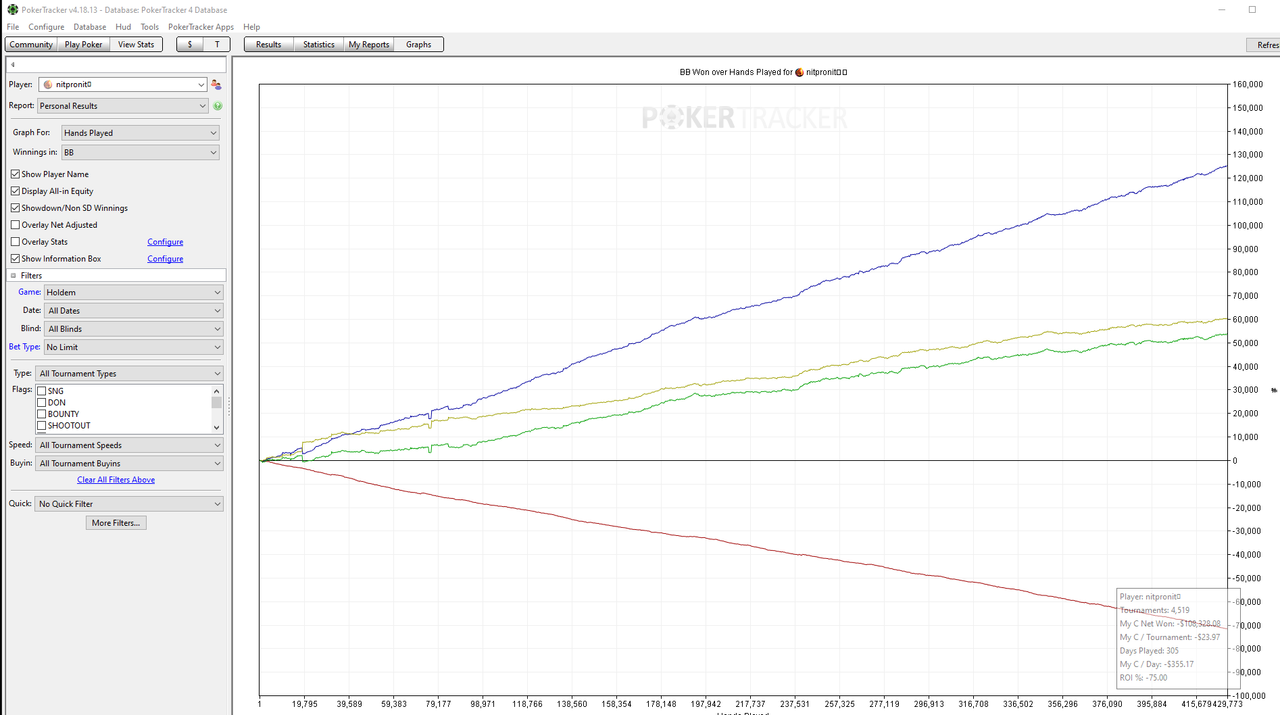1280x715 pixels.
Task: Open the Date filter dropdown
Action: 134,311
